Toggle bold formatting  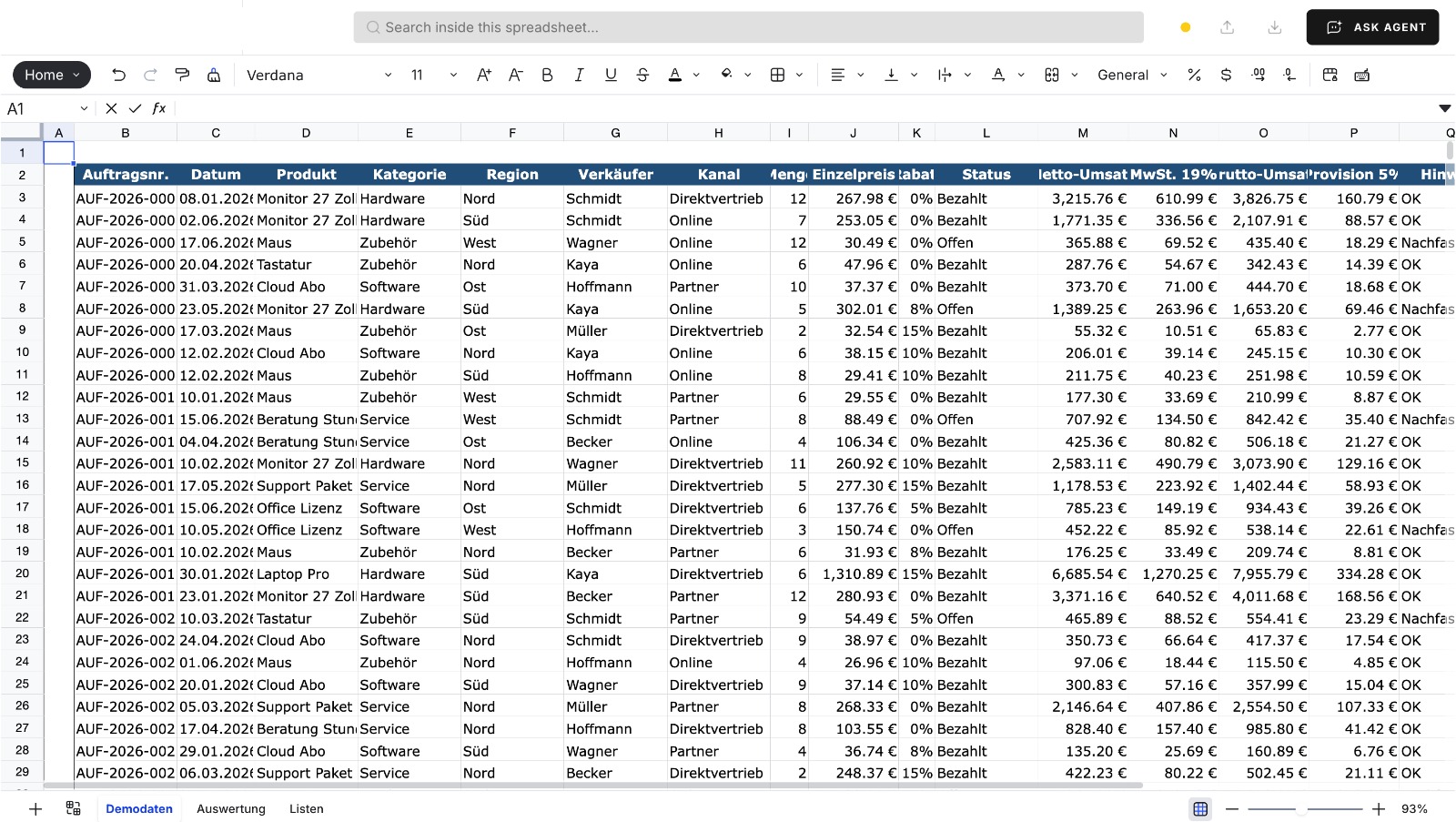pyautogui.click(x=547, y=76)
